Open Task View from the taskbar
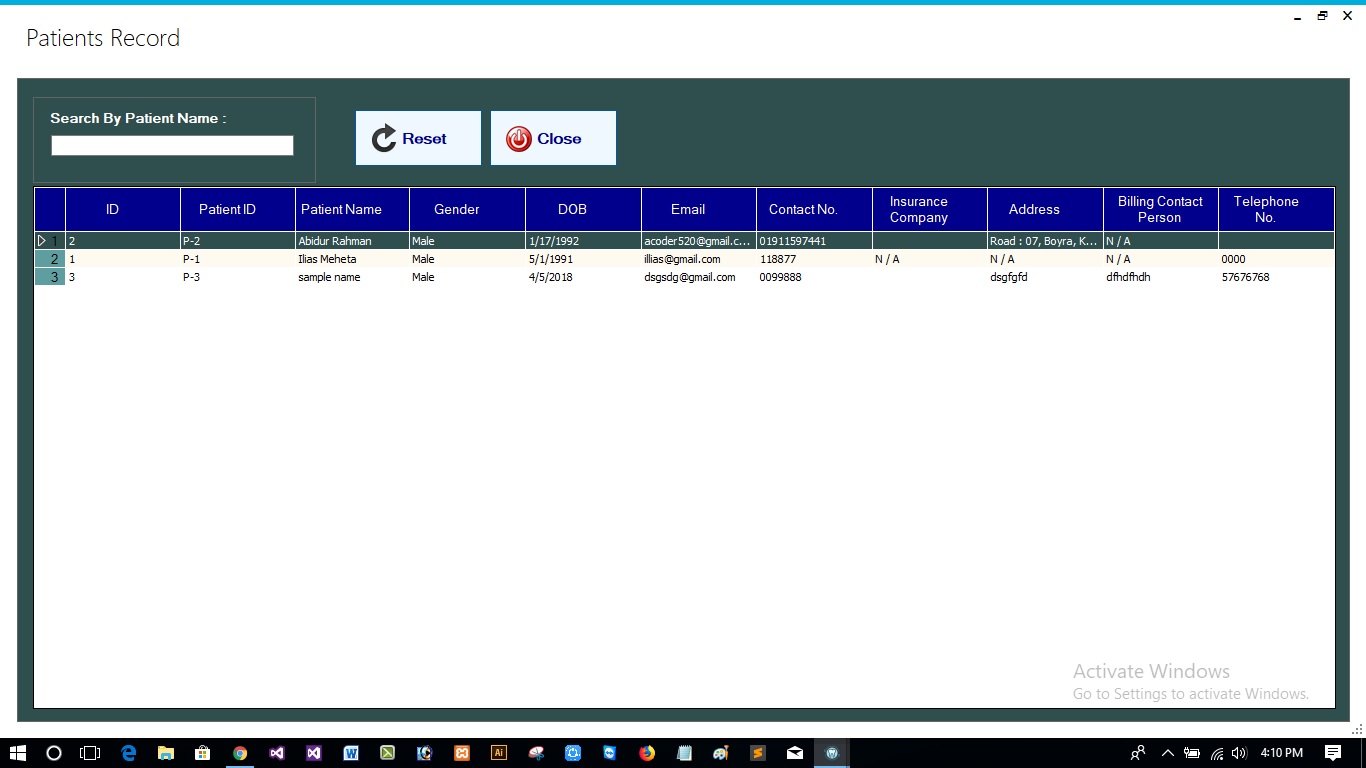This screenshot has width=1366, height=768. point(91,753)
